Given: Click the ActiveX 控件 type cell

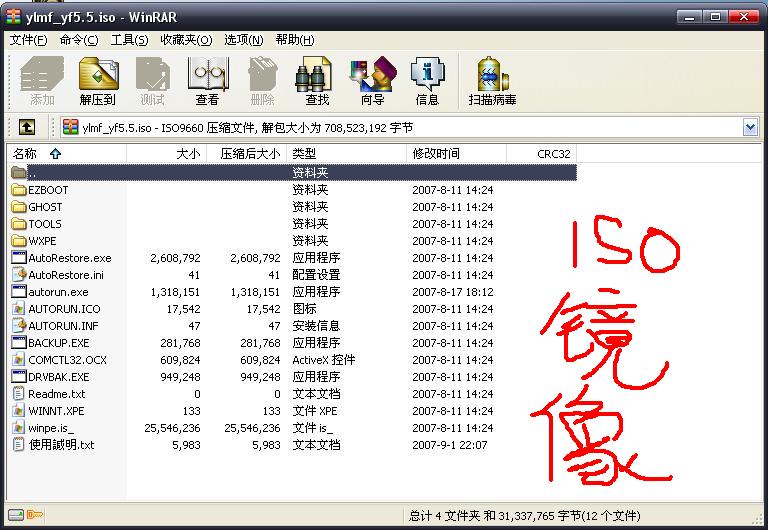Looking at the screenshot, I should (x=324, y=360).
